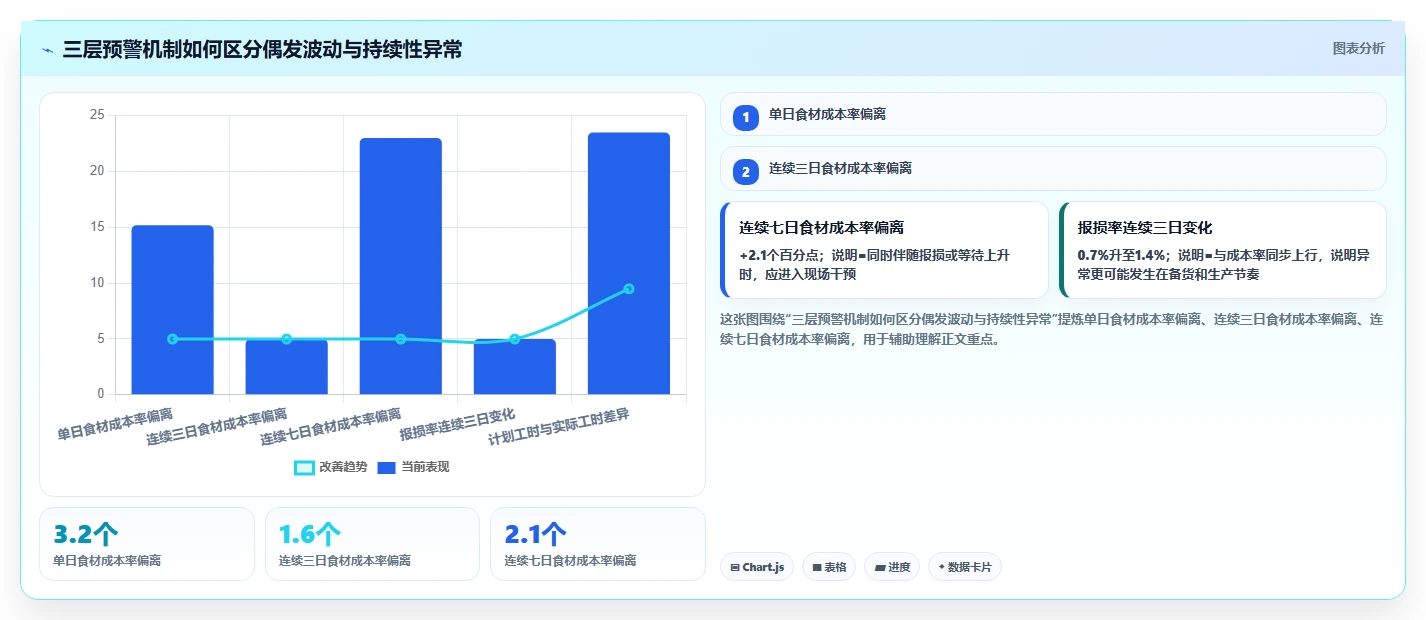Click the bar for 单日食材成本率偏离
This screenshot has height=620, width=1426.
(172, 310)
